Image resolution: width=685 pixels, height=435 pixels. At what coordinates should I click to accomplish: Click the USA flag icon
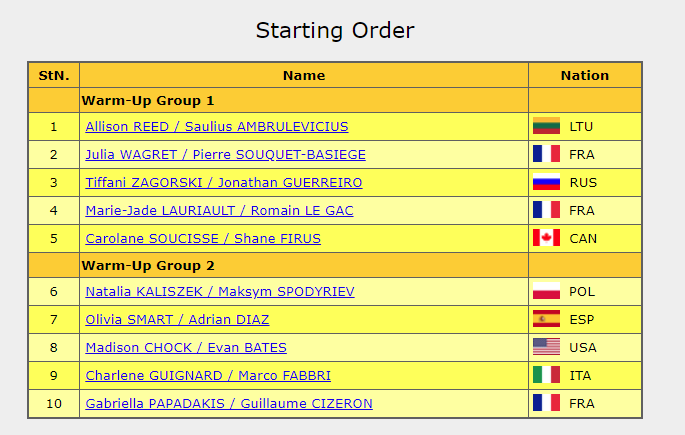pos(546,347)
